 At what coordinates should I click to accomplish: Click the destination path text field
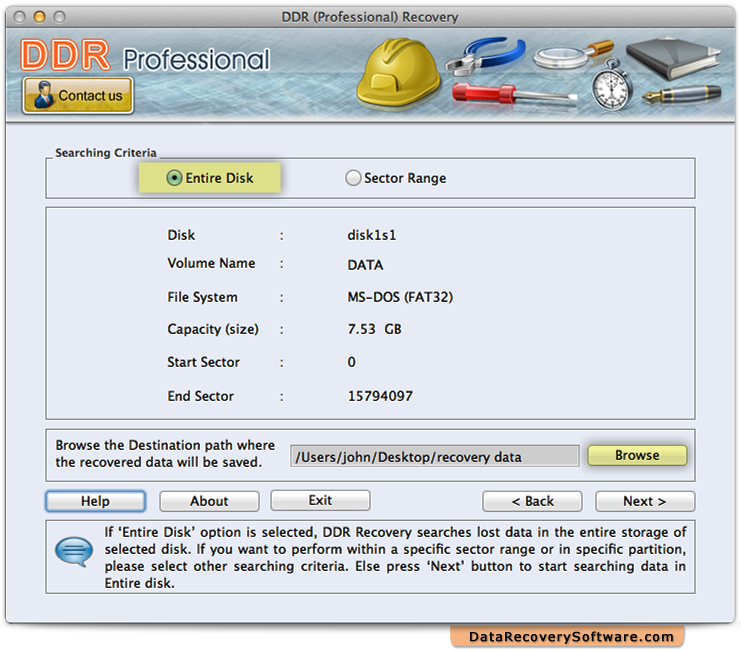tap(434, 456)
